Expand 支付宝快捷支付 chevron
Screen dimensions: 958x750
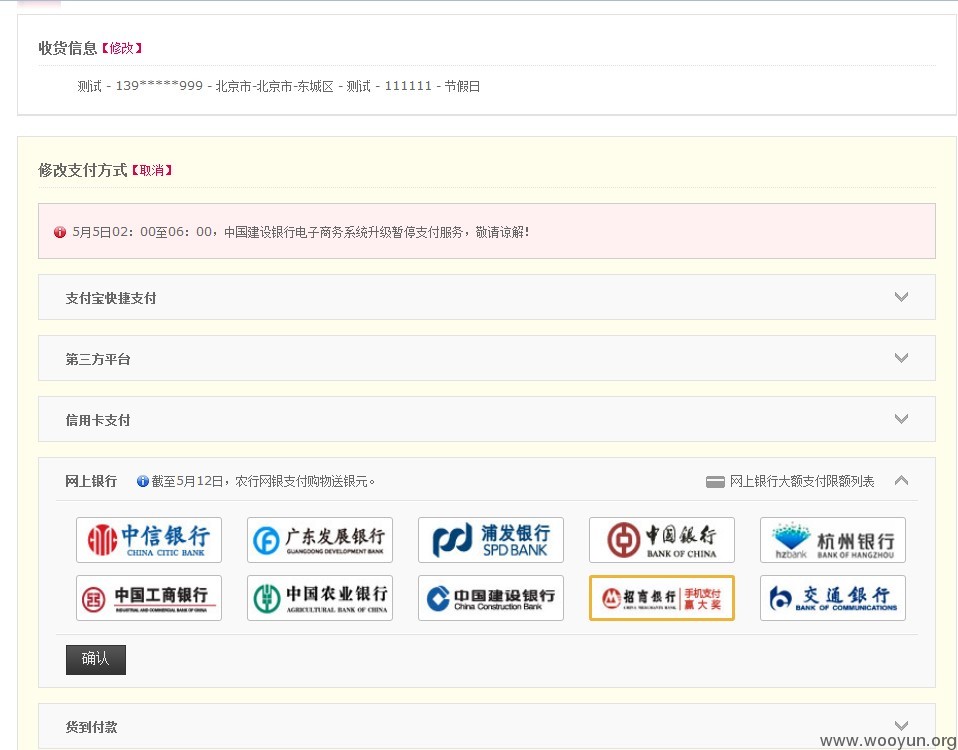901,297
